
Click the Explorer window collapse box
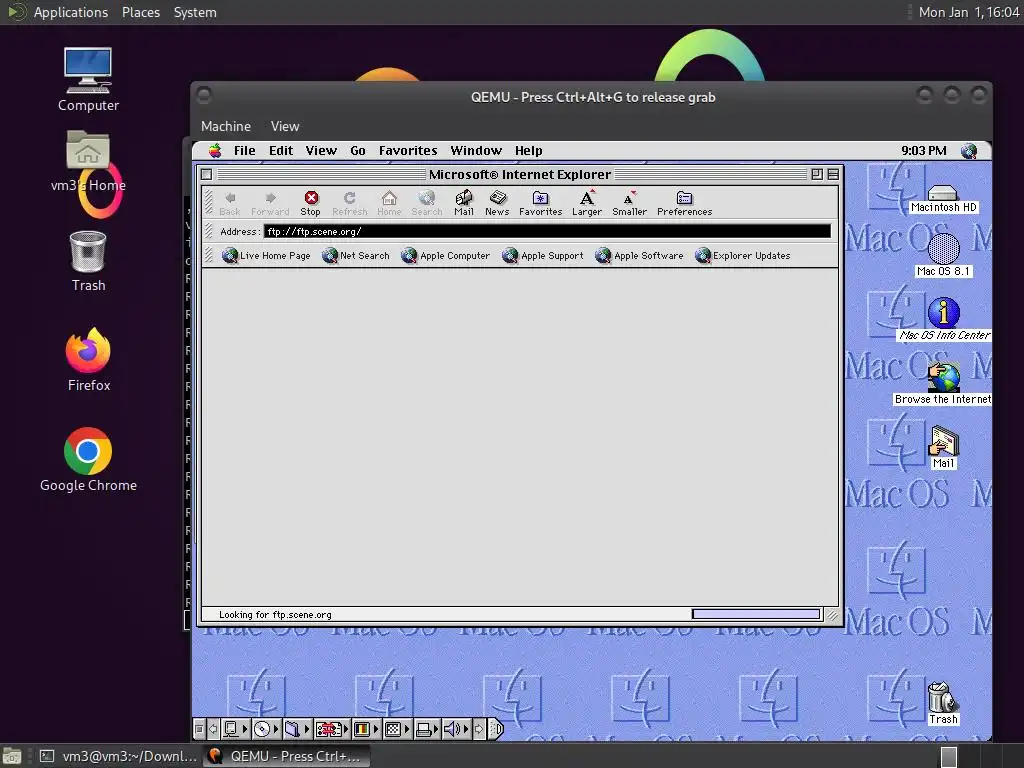833,174
